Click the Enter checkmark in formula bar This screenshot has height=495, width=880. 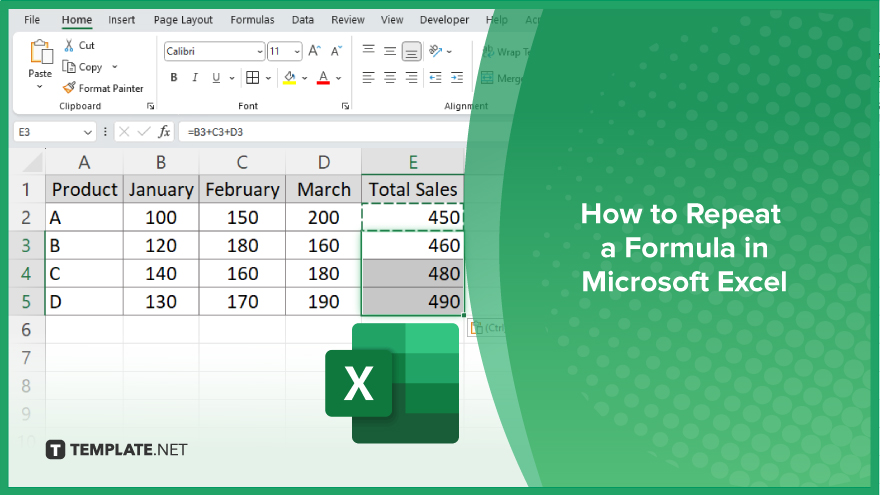(144, 132)
